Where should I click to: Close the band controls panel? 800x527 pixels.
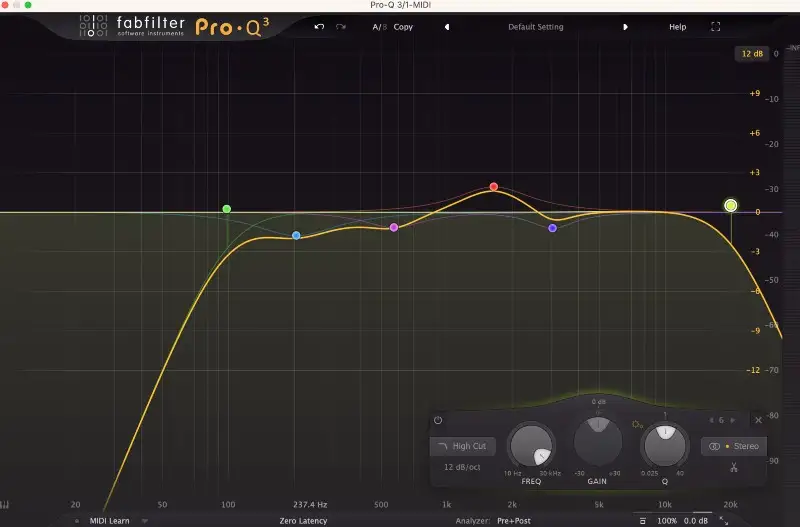click(x=758, y=420)
